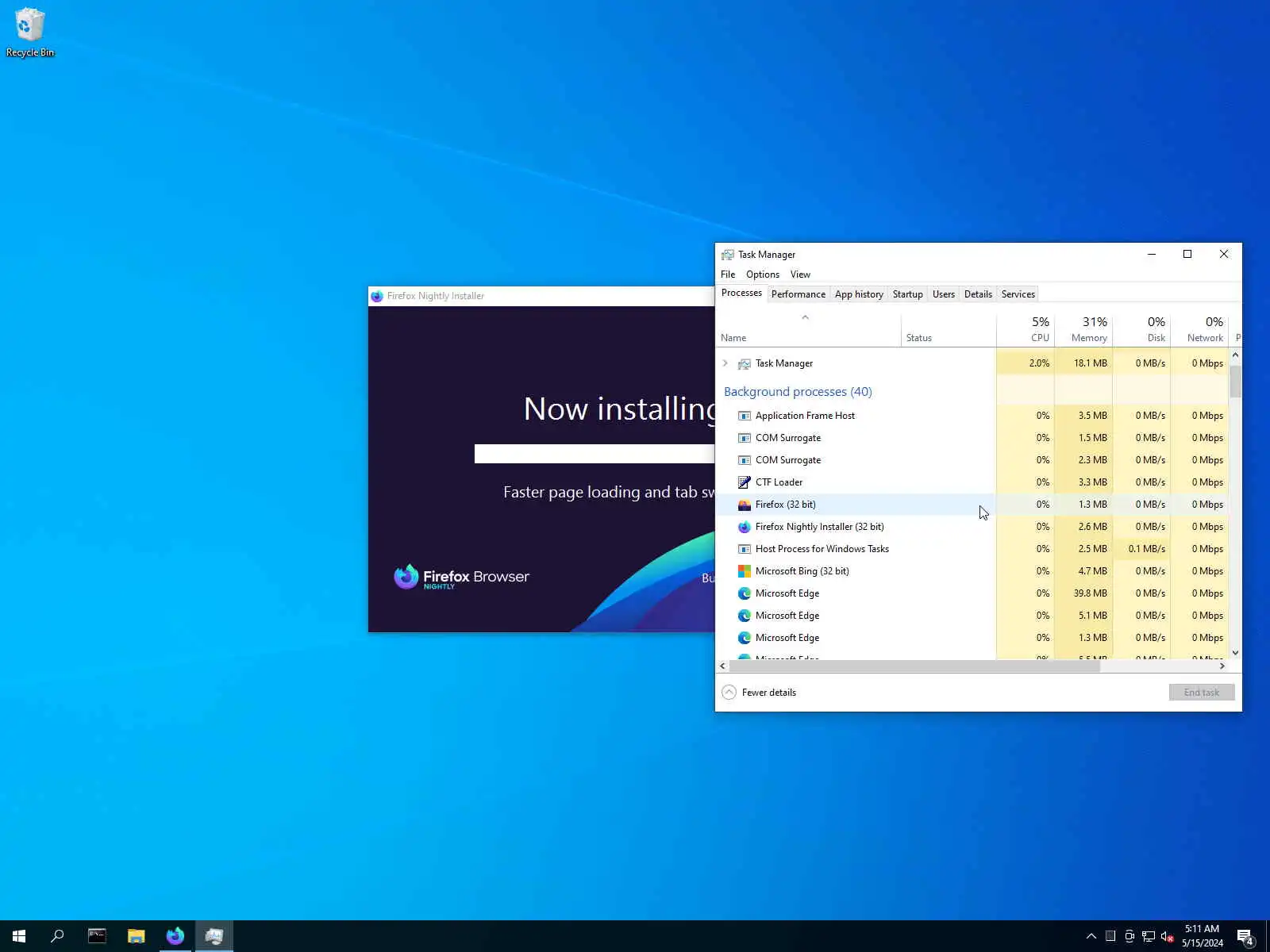Select the COM Surrogate row using 2.3 MB

972,460
